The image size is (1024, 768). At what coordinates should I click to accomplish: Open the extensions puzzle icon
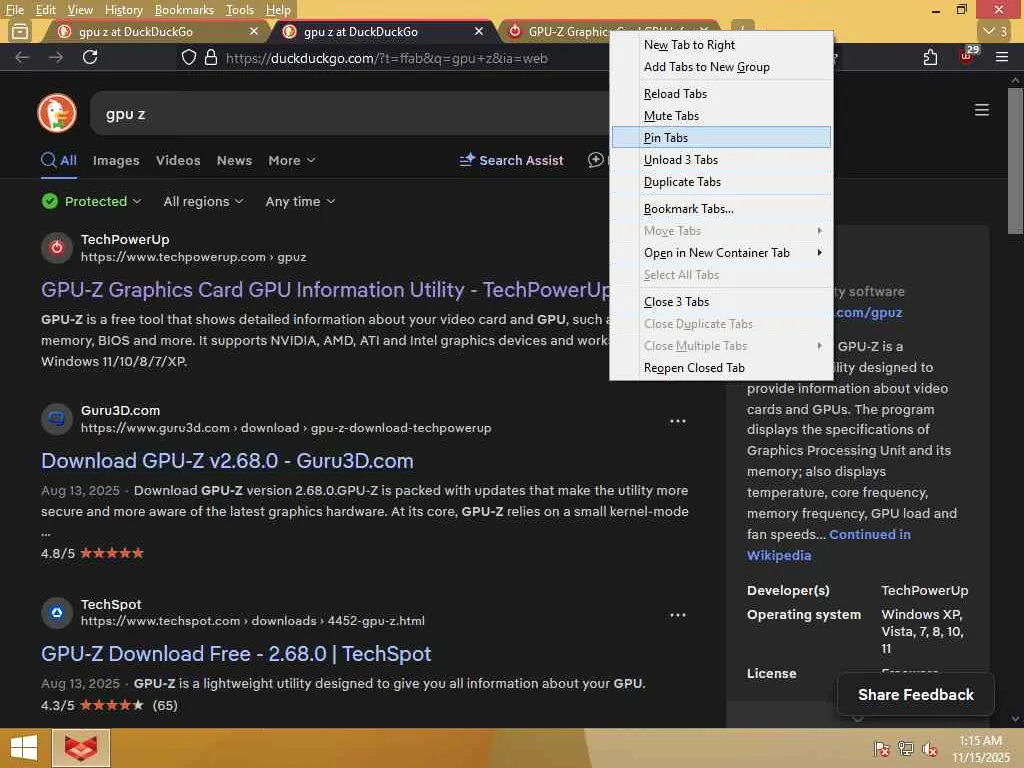931,57
